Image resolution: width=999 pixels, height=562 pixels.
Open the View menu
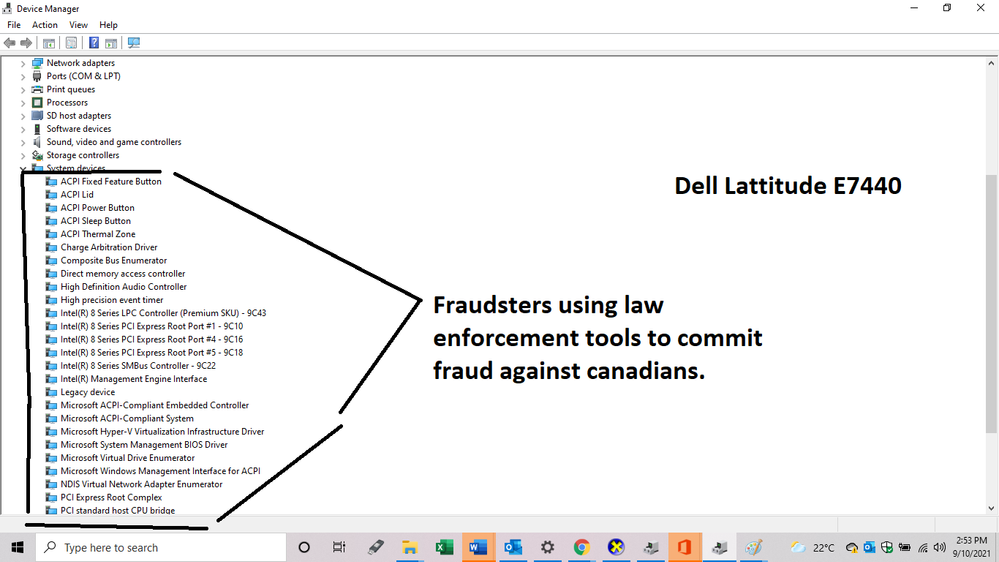78,25
